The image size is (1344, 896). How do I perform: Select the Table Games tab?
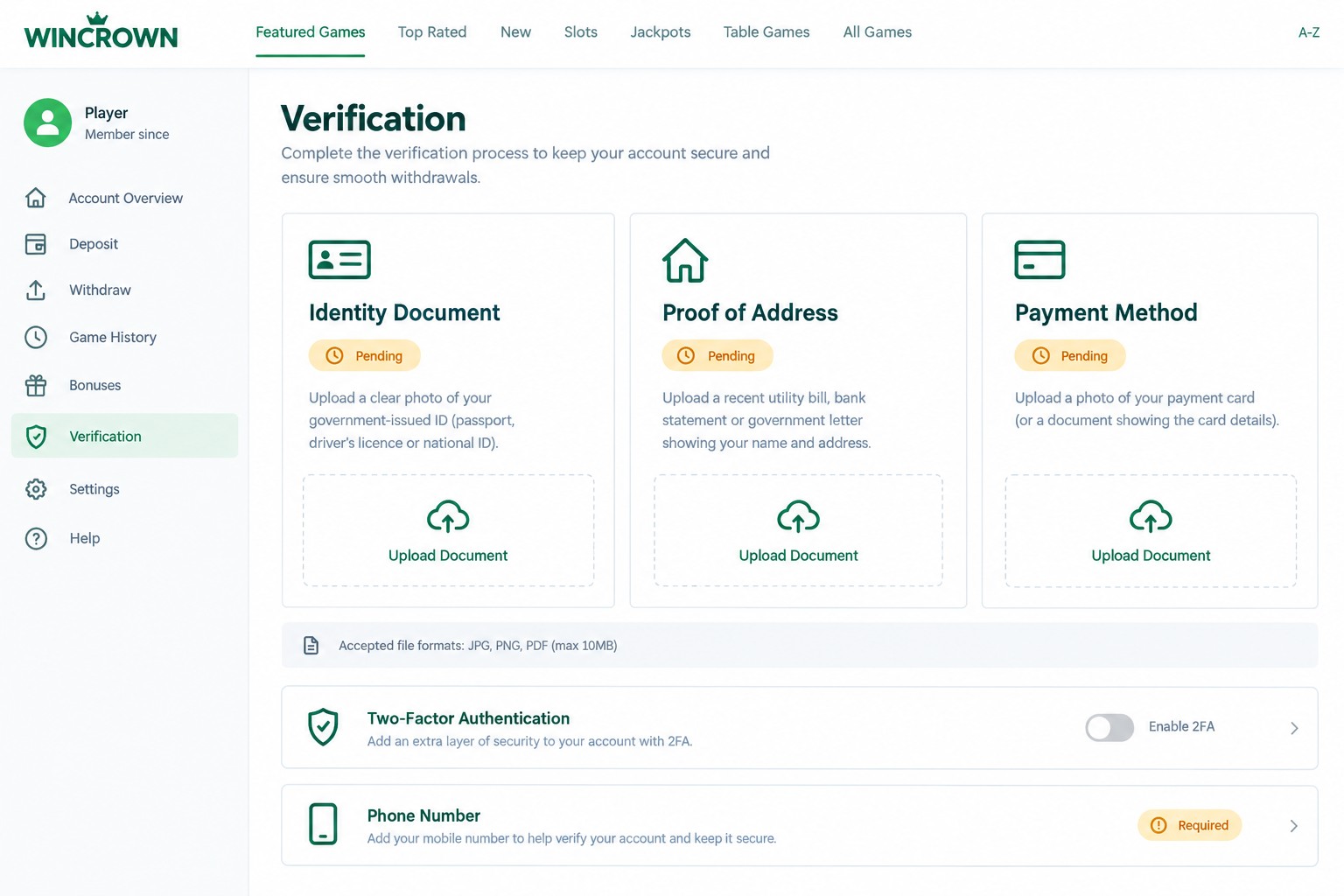pyautogui.click(x=766, y=32)
